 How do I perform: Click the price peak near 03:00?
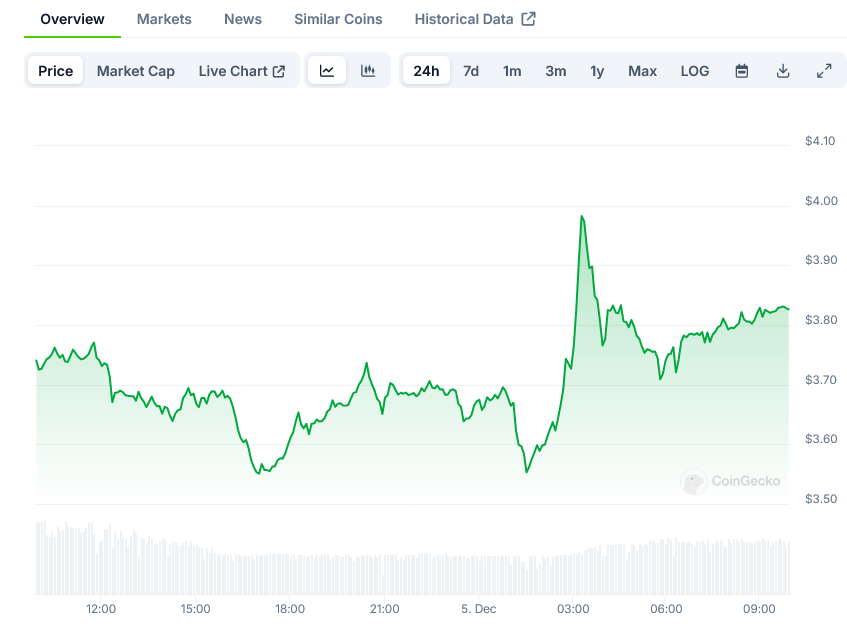coord(581,216)
